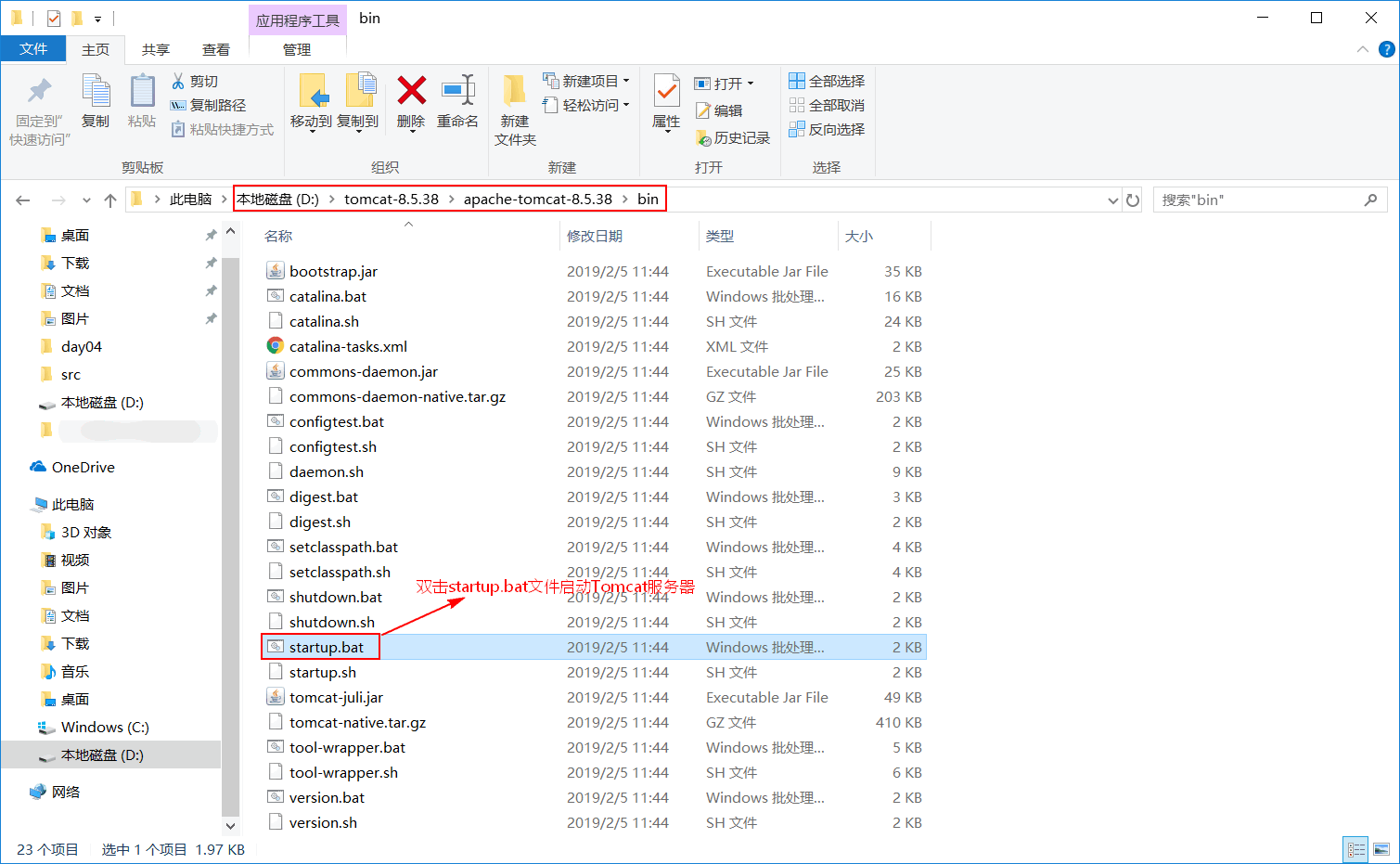Select Network in navigation pane
Viewport: 1400px width, 864px height.
point(55,793)
